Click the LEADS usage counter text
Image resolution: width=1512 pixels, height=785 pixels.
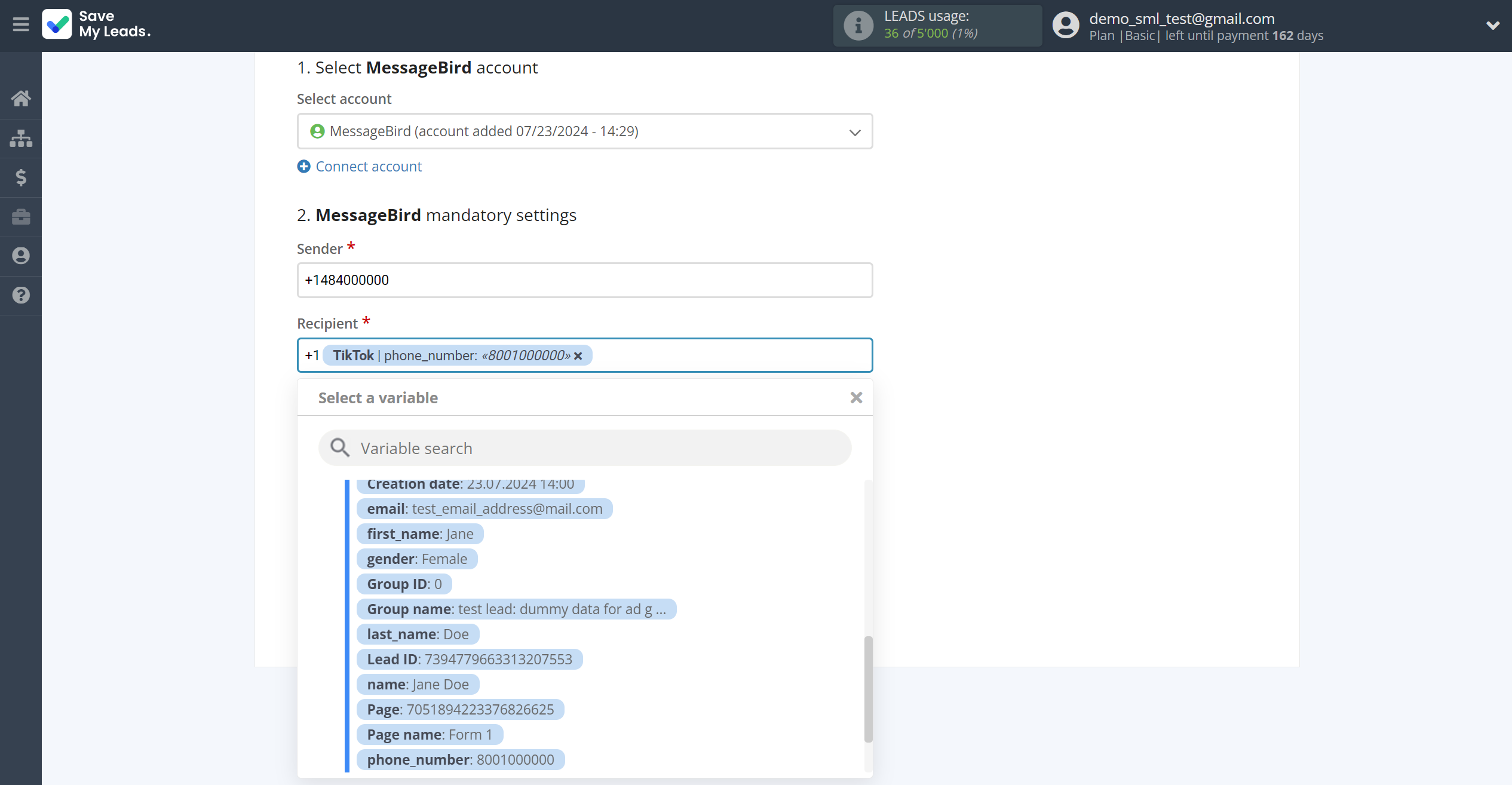click(x=931, y=33)
